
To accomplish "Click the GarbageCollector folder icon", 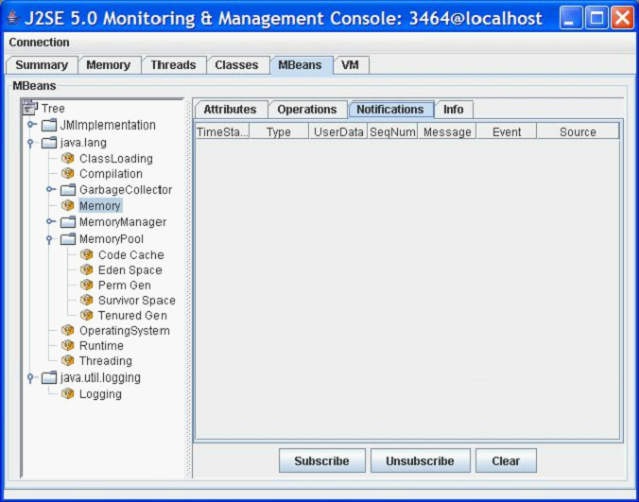I will tap(68, 189).
